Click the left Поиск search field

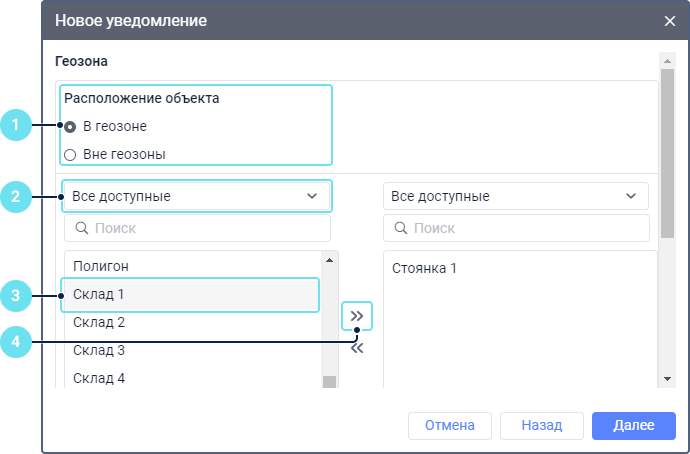tap(205, 229)
